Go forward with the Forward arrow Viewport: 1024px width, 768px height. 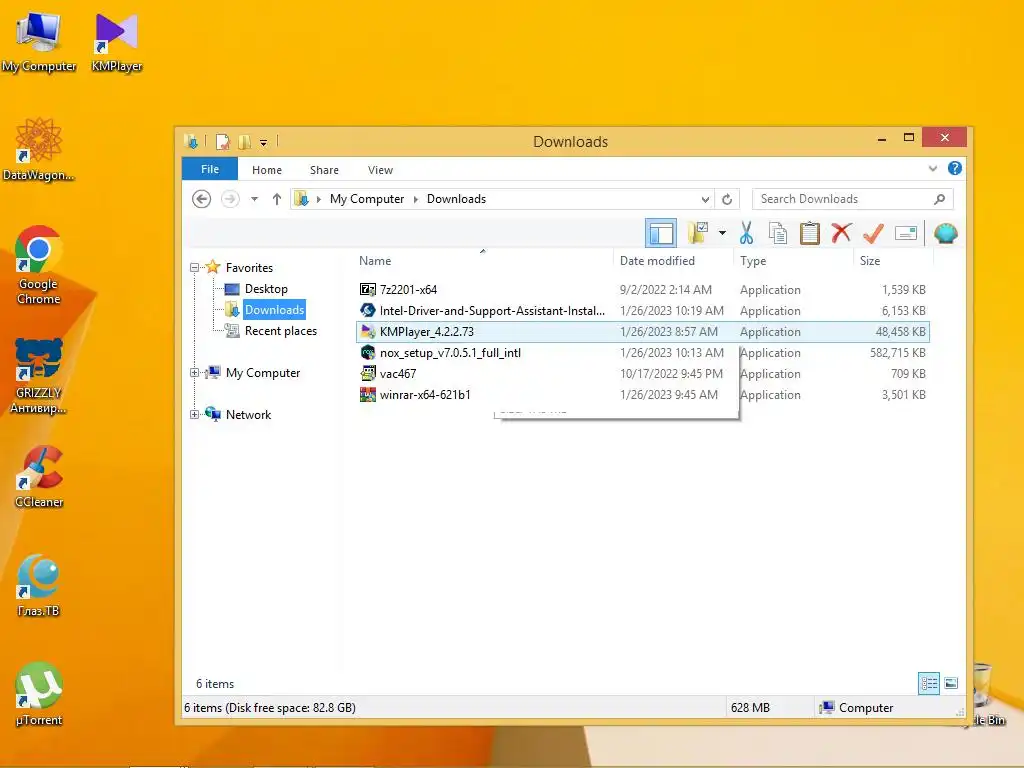(230, 199)
